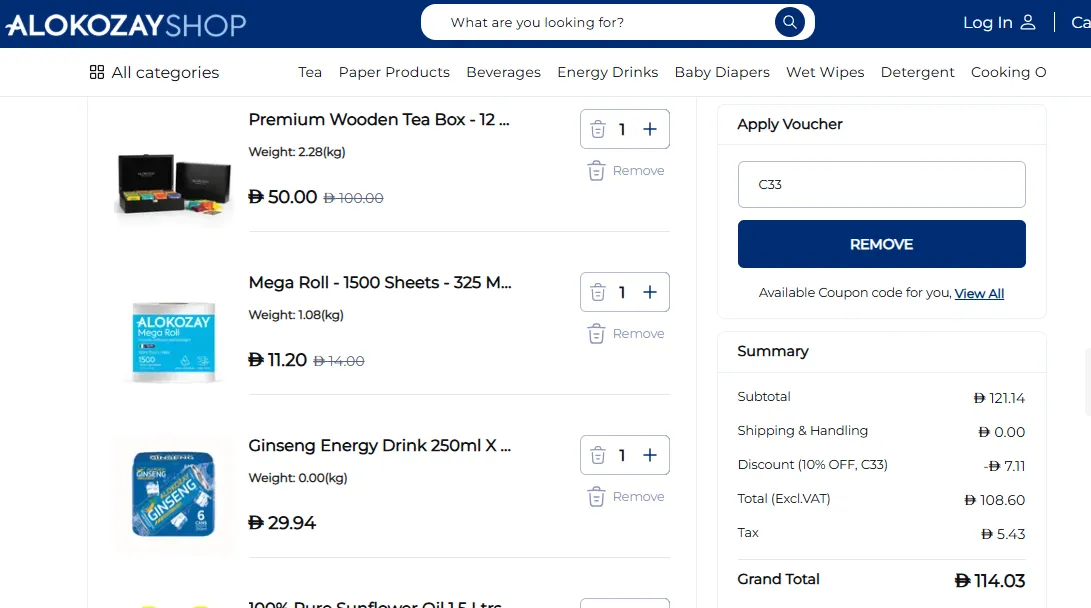Click Remove text for Ginseng Energy Drink

pos(638,497)
